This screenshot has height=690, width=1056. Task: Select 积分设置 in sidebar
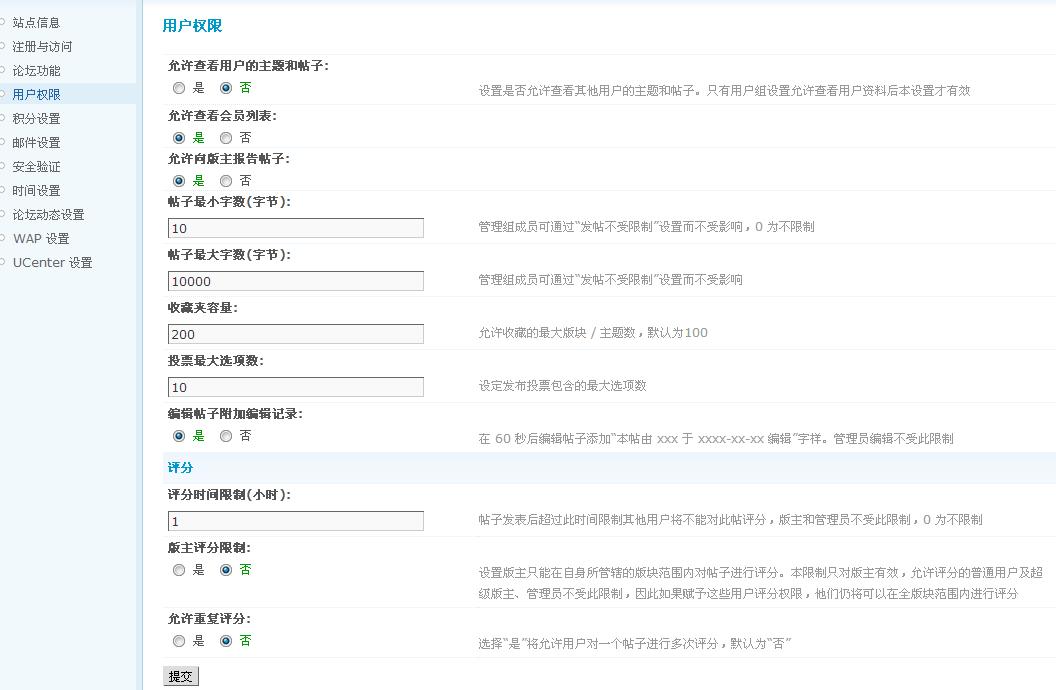tap(36, 118)
